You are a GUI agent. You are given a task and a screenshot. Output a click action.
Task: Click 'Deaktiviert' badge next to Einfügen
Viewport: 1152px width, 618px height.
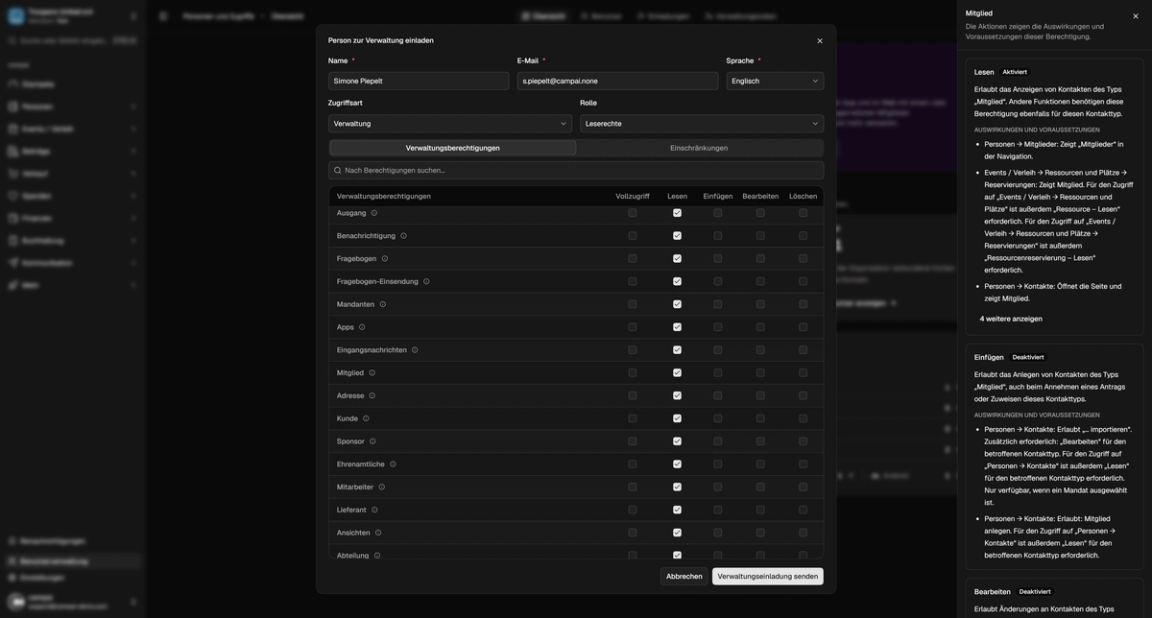coord(1028,357)
